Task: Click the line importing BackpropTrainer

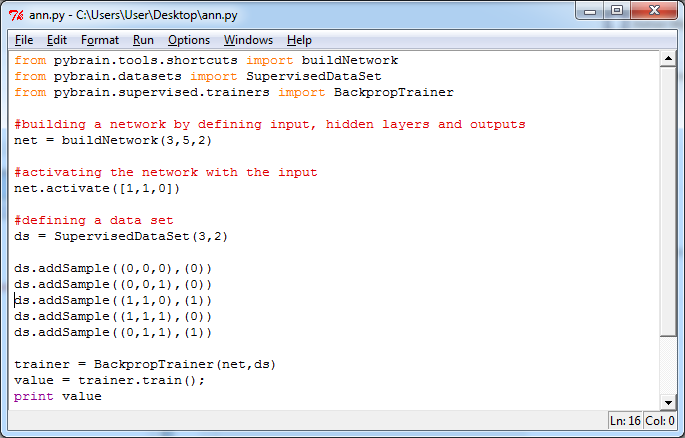Action: 234,93
